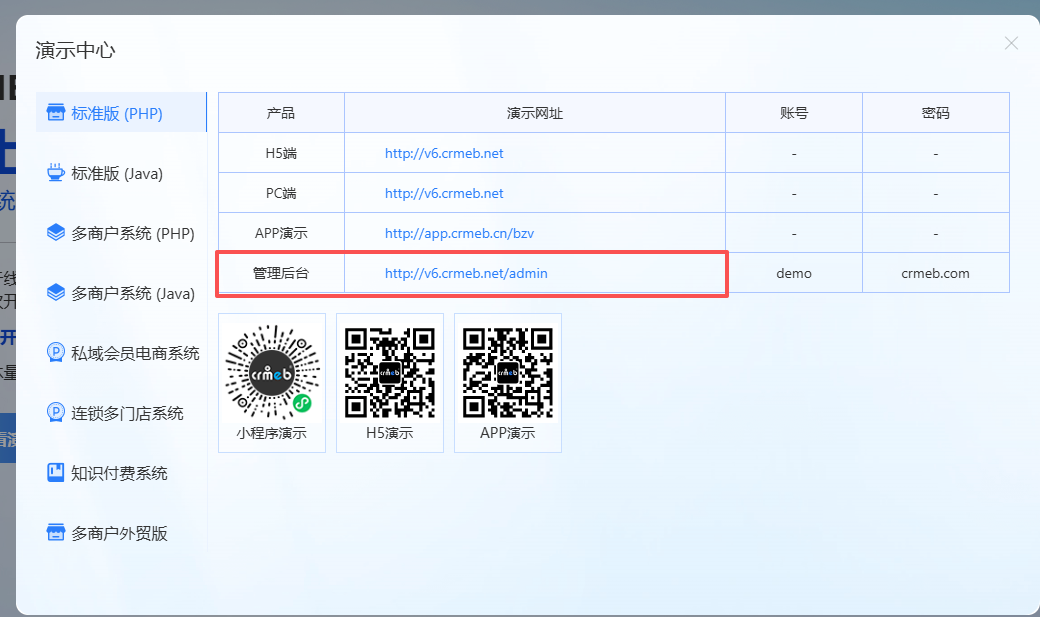Open http://app.crmeb.cn/bzv link
The height and width of the screenshot is (617, 1040).
459,234
